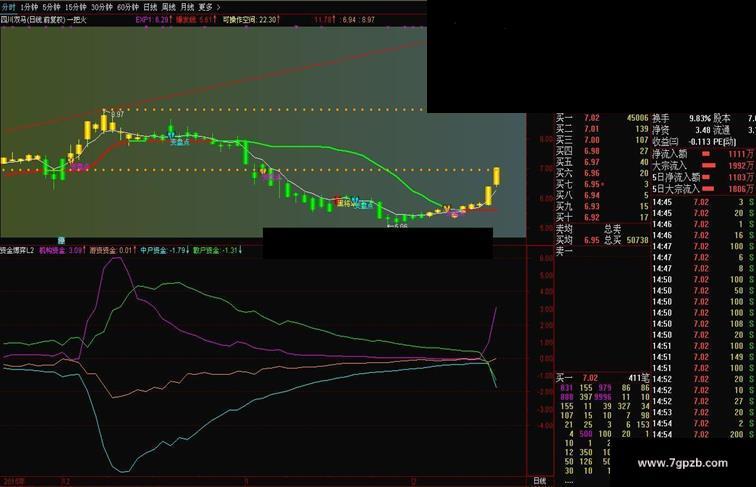Image resolution: width=756 pixels, height=487 pixels.
Task: Click the 买二 bid row at 7.01
Action: click(602, 129)
